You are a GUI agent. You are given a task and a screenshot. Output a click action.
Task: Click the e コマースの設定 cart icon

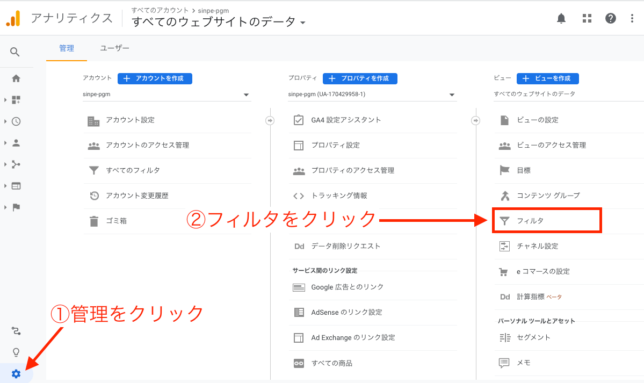tap(504, 272)
